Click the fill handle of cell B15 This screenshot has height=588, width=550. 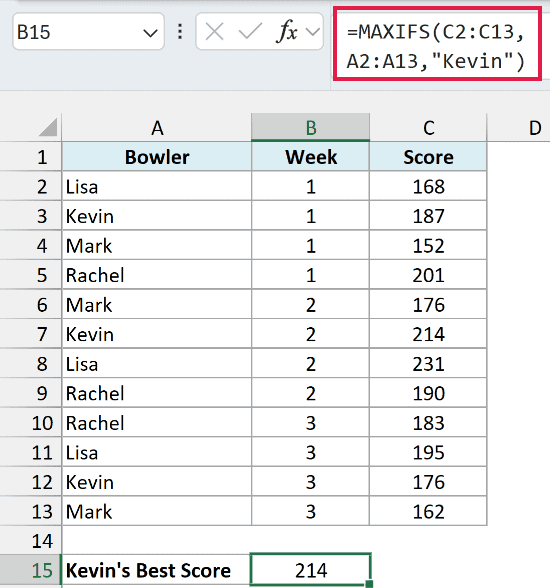point(369,584)
